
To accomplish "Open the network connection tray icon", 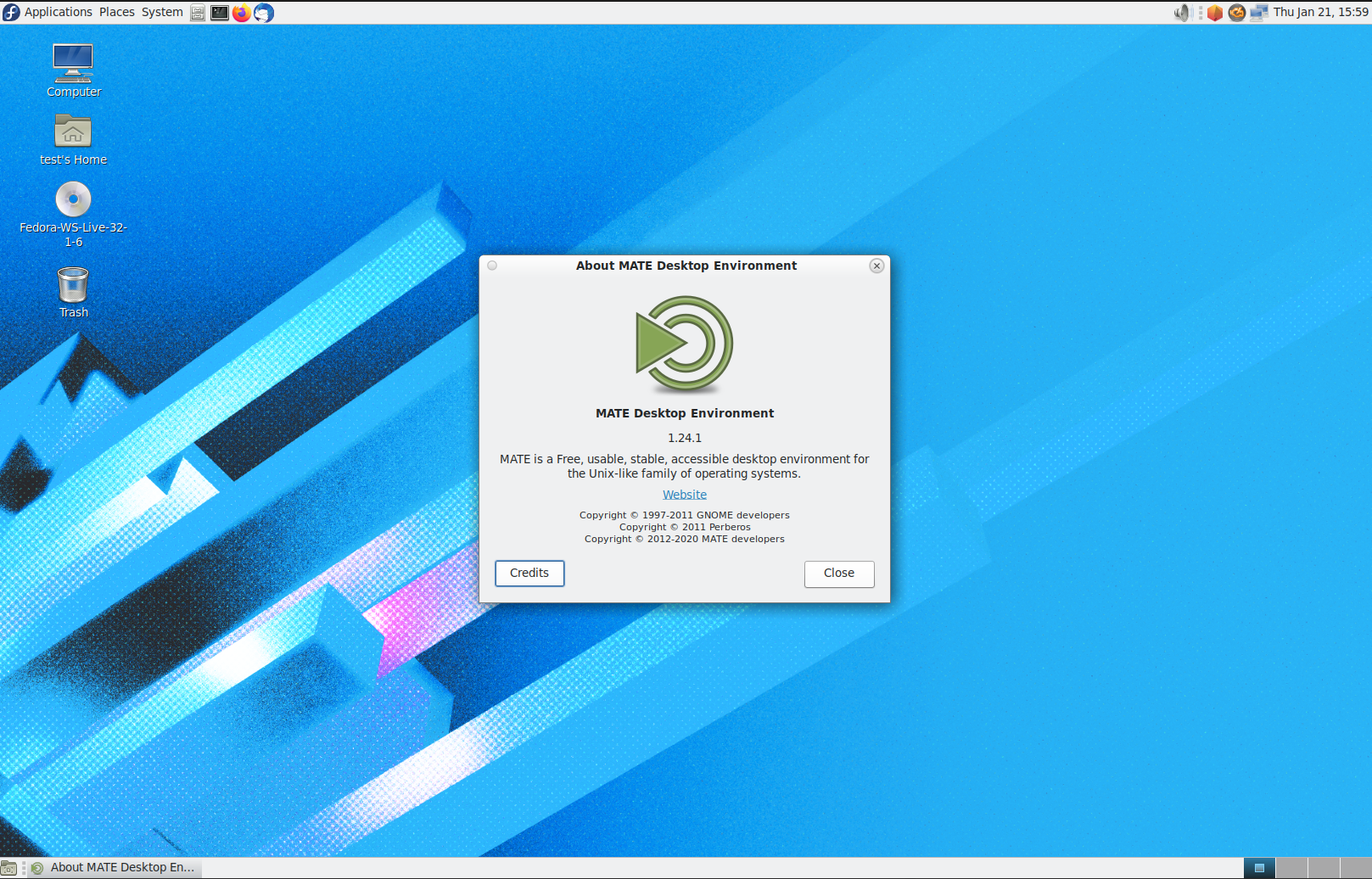I will tap(1259, 13).
